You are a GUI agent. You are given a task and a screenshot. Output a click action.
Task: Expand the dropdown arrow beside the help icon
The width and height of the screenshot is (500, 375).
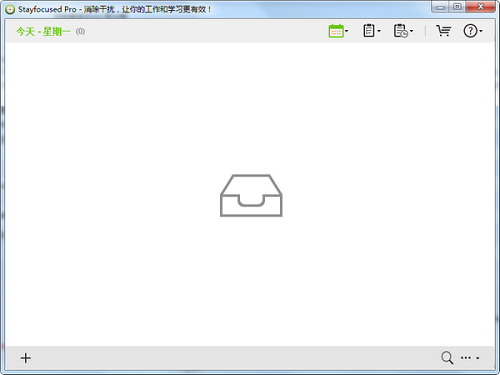tap(481, 31)
